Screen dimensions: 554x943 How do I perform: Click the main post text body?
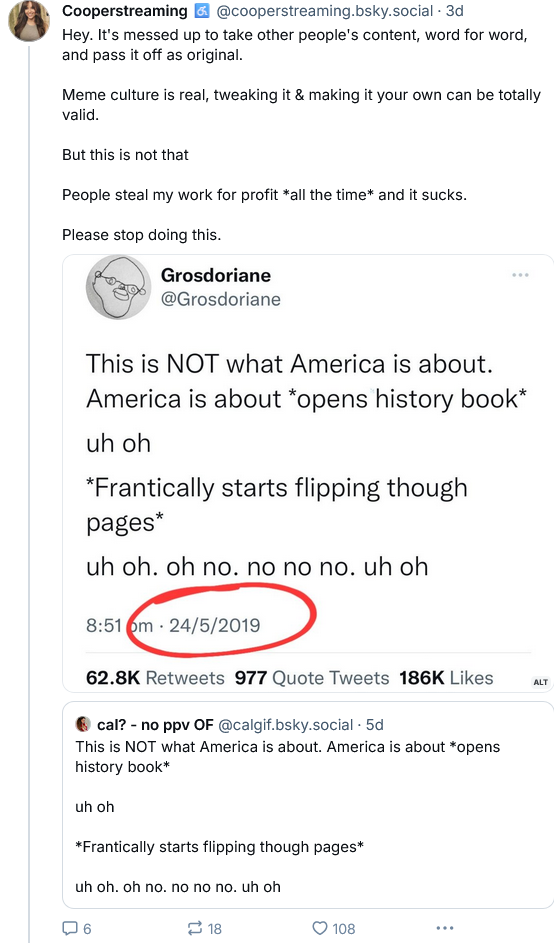click(x=301, y=135)
